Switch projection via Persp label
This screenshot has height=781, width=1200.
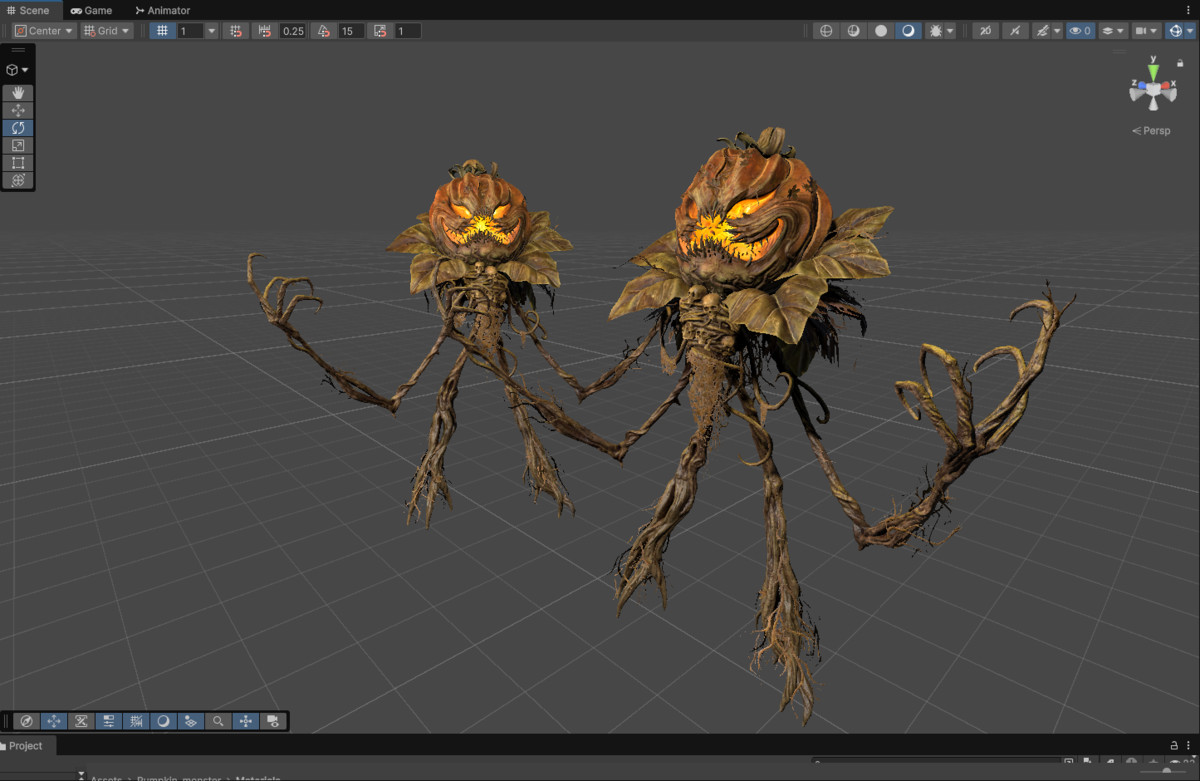[1151, 131]
